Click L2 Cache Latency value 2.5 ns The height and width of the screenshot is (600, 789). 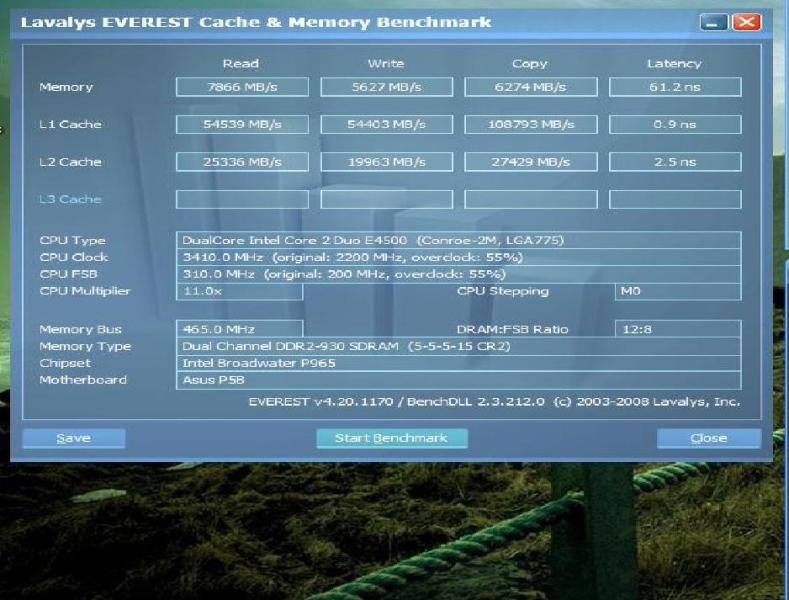pos(675,162)
